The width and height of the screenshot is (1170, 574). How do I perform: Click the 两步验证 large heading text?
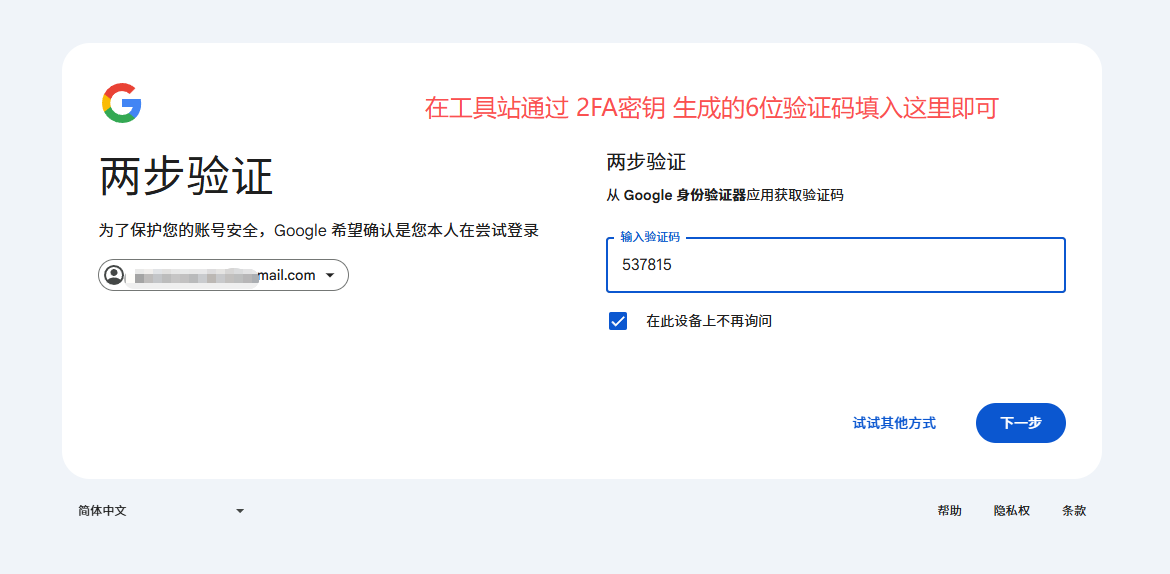tap(187, 176)
